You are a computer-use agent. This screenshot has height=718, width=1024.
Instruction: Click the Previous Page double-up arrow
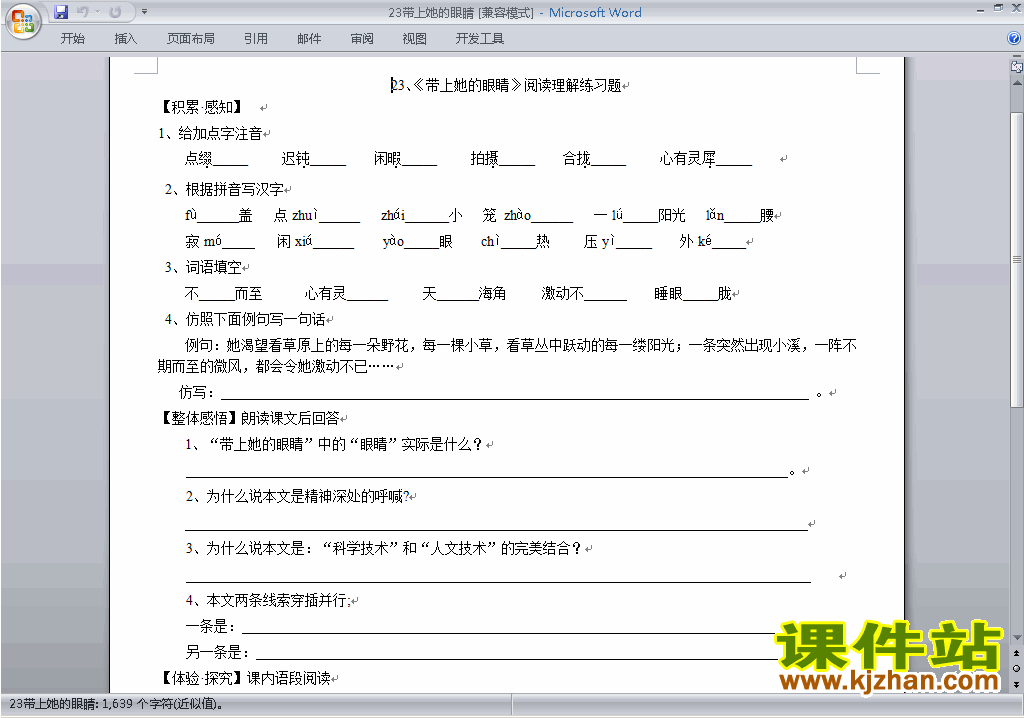tap(1017, 653)
